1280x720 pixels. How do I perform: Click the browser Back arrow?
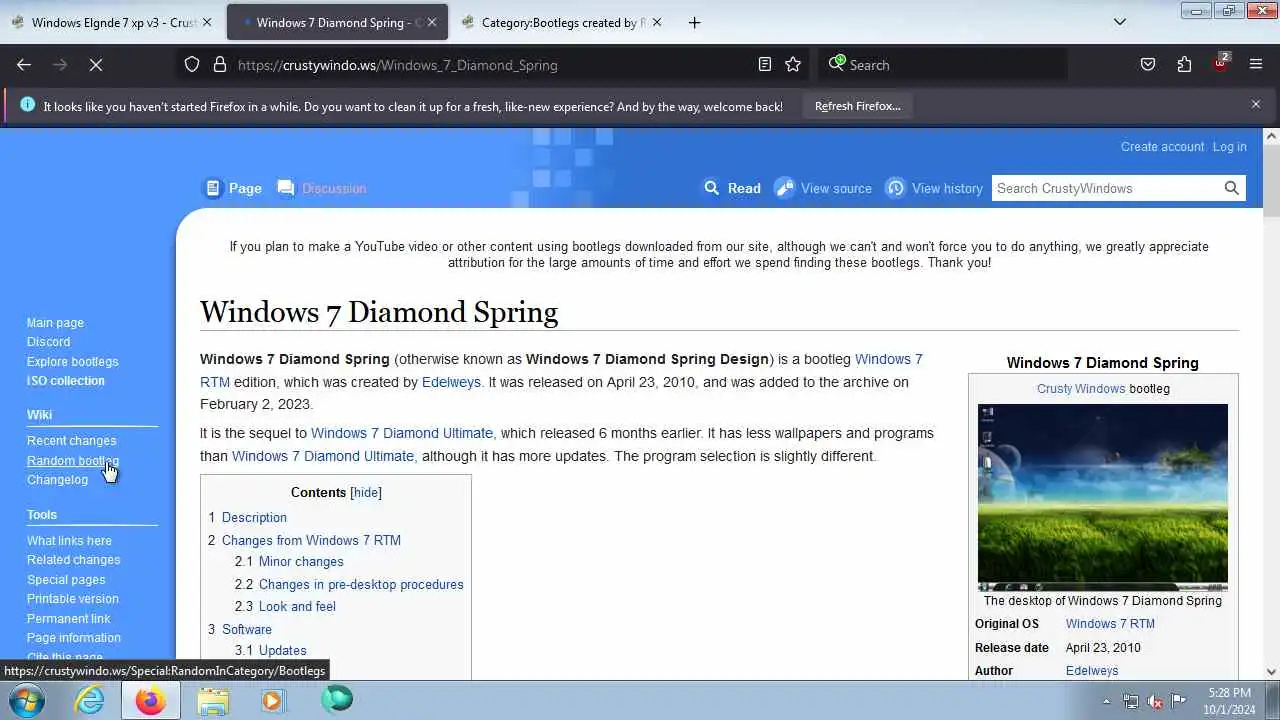tap(24, 65)
